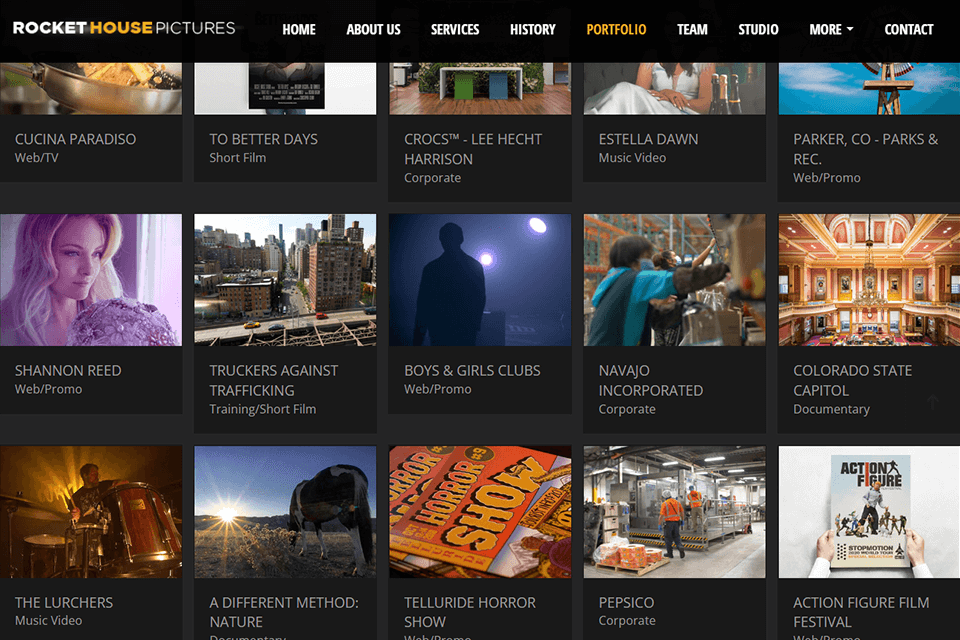This screenshot has height=640, width=960.
Task: Click "Web/Promo" under Parker, CO
Action: click(x=827, y=178)
